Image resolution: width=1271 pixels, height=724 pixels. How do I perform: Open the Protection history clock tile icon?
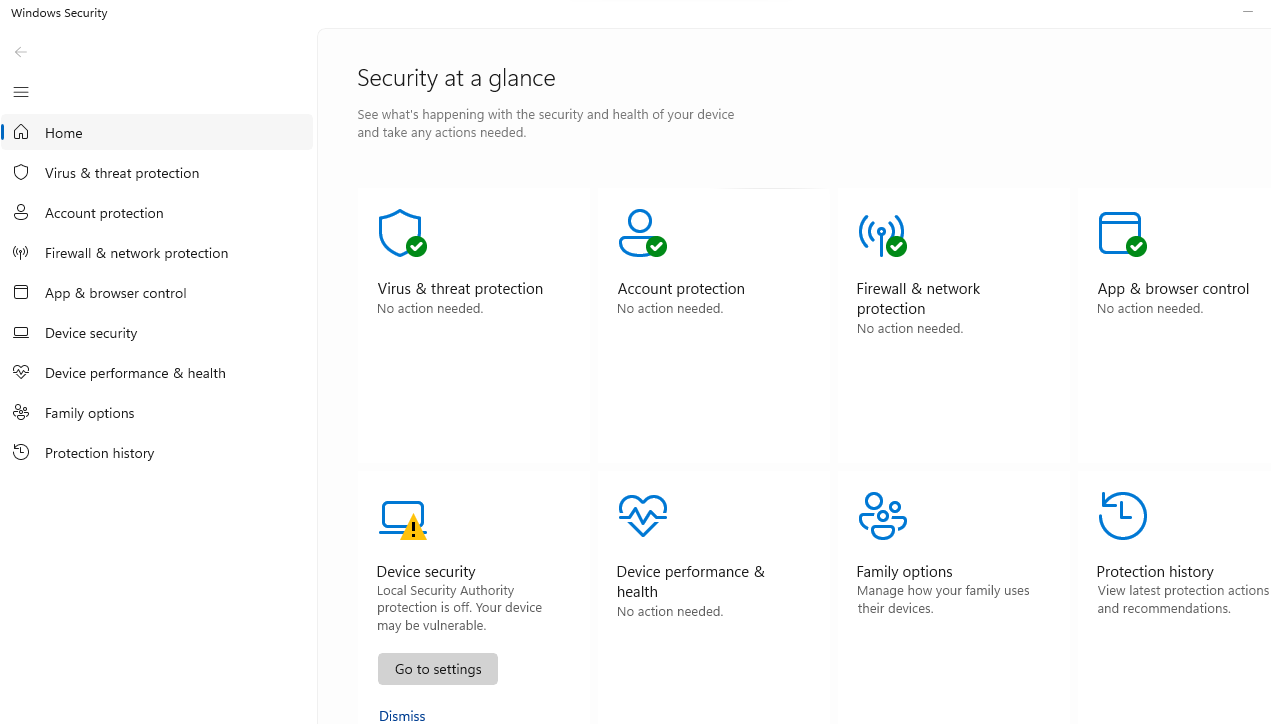[1122, 516]
